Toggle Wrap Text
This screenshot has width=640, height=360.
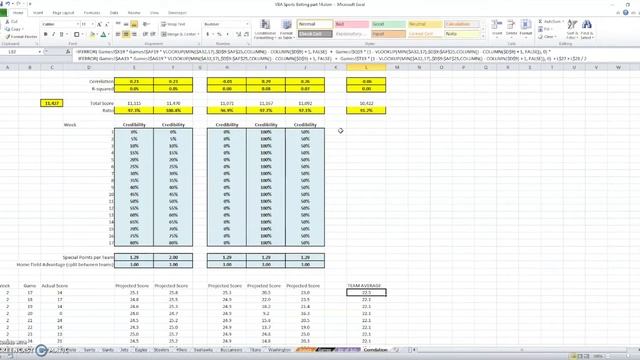point(173,24)
